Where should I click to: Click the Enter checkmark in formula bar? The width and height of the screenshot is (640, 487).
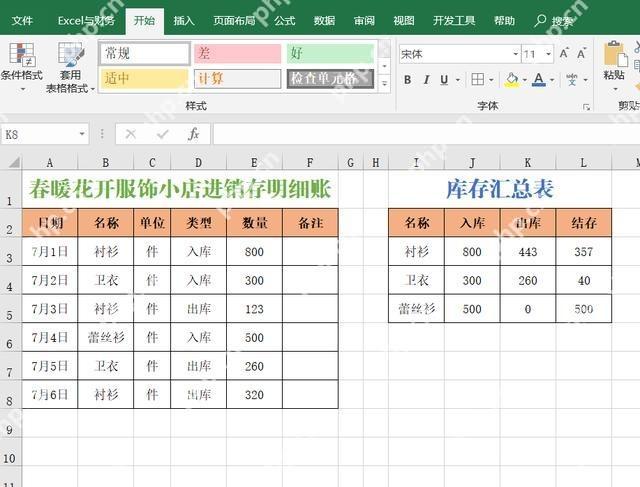[x=162, y=134]
